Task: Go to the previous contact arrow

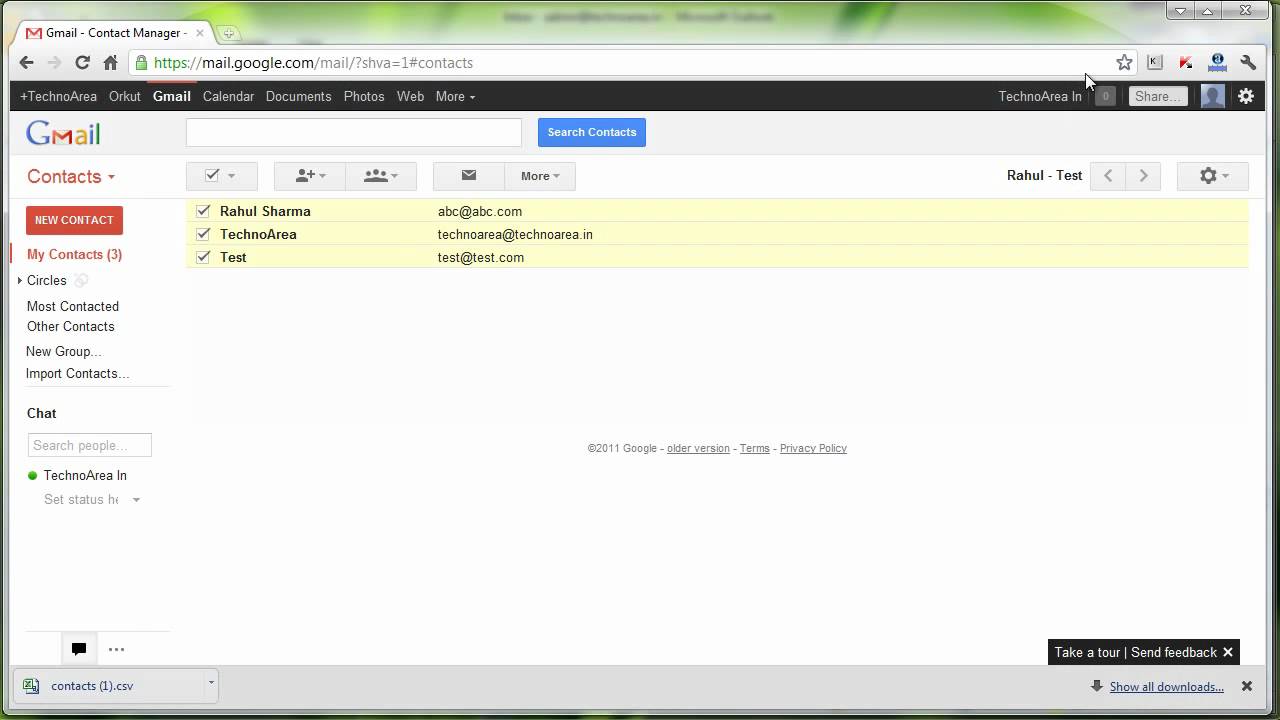Action: click(x=1108, y=175)
